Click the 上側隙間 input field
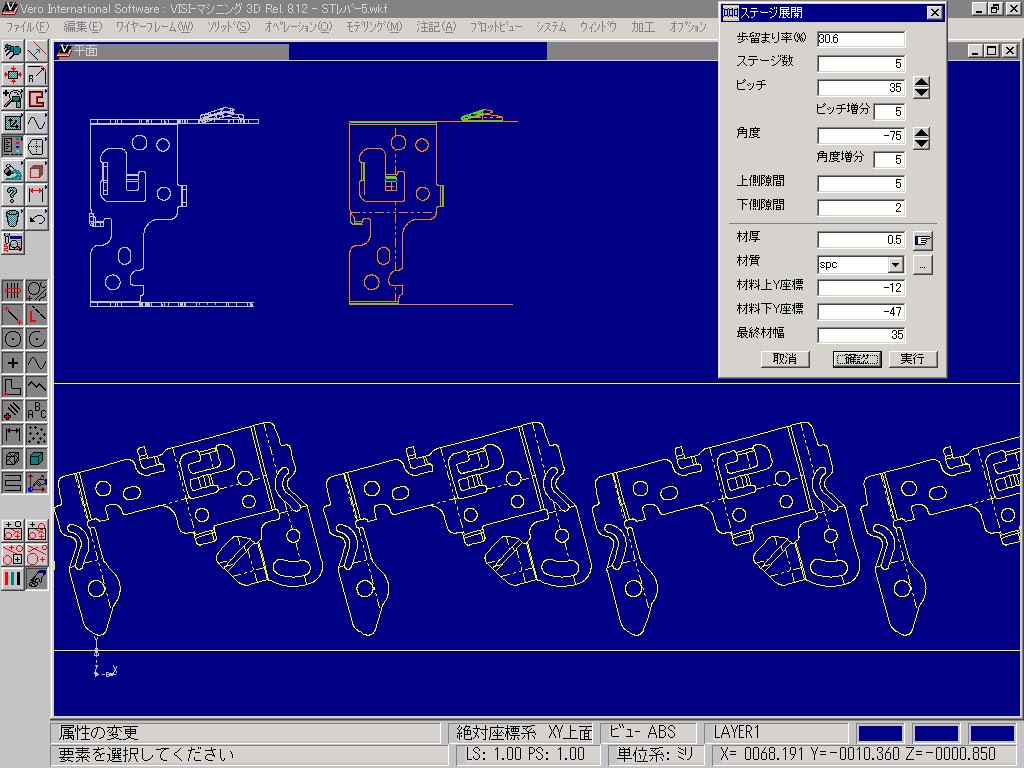This screenshot has width=1024, height=768. click(861, 184)
